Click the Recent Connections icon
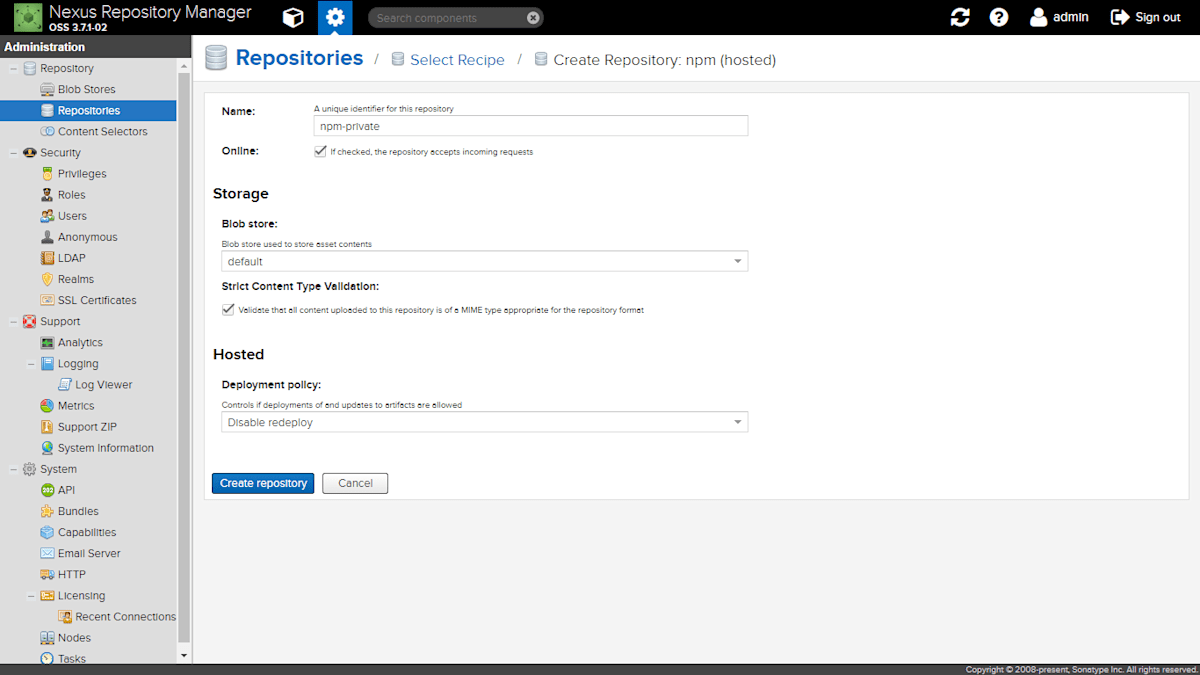1200x675 pixels. coord(65,617)
